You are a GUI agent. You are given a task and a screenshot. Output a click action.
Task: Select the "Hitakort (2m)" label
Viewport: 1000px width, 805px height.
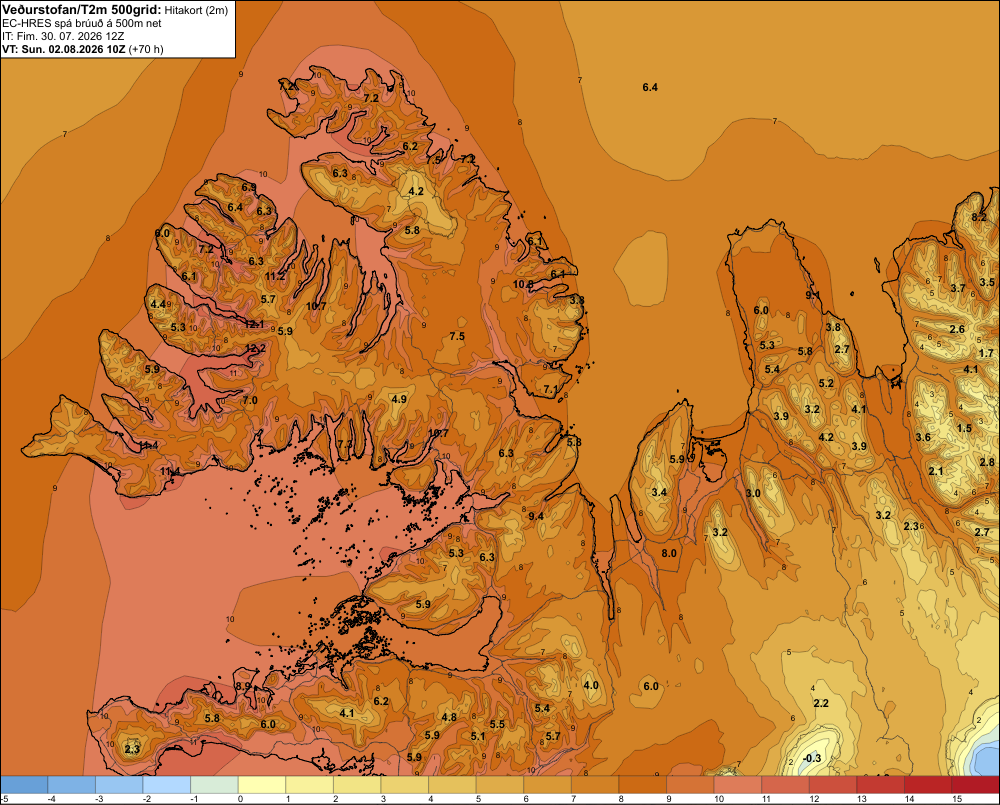click(x=196, y=10)
